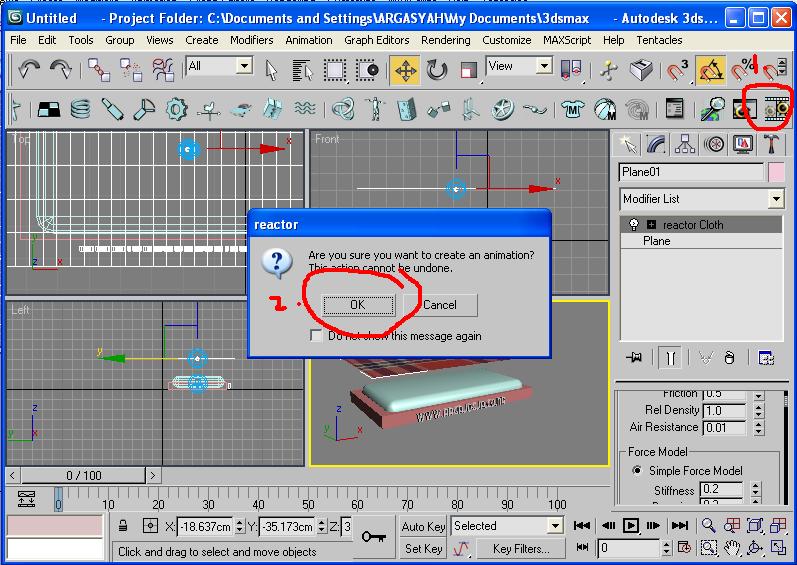Confirm animation creation with OK

[x=358, y=304]
